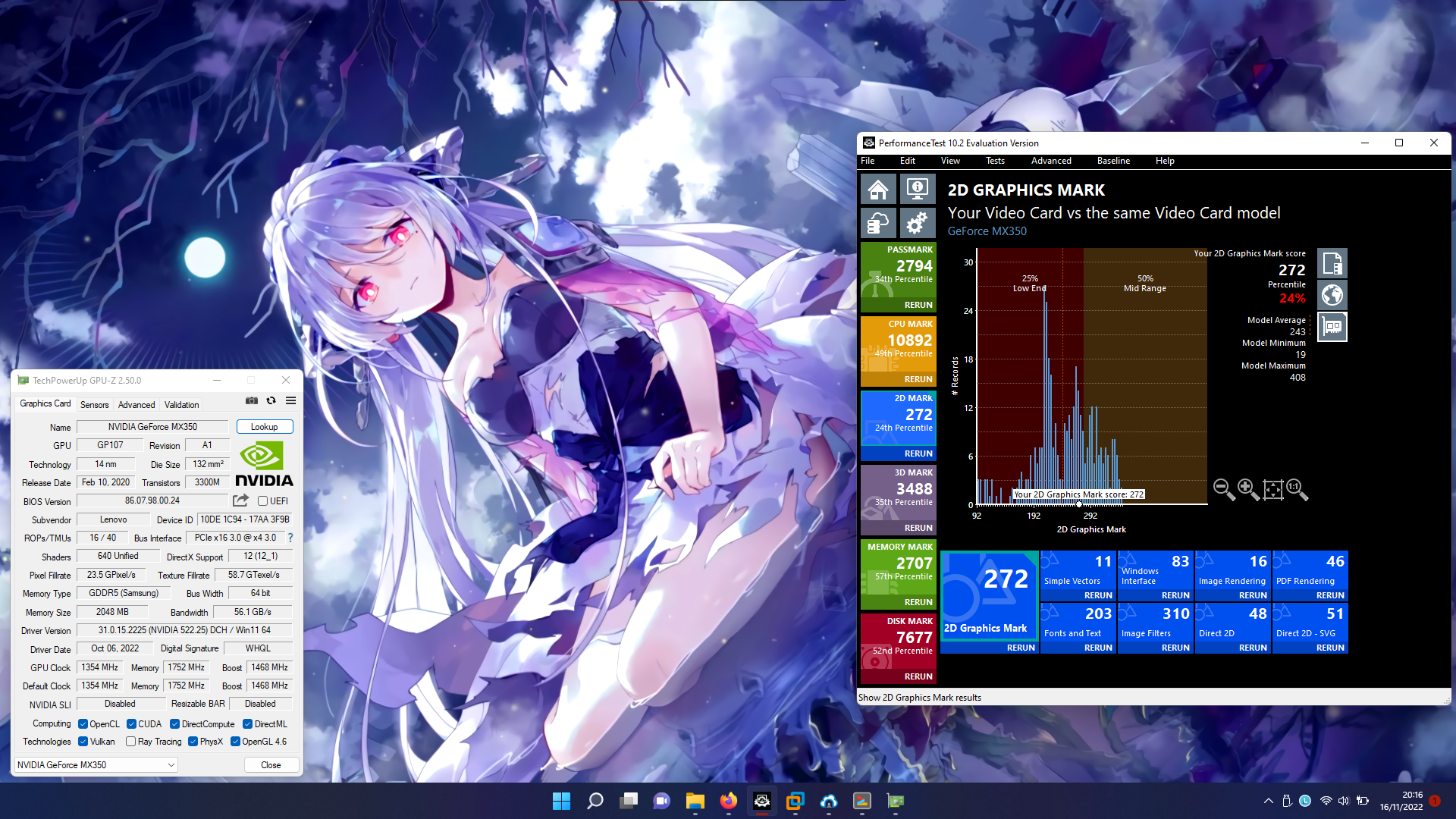
Task: Rerun the PassMark test
Action: [918, 305]
